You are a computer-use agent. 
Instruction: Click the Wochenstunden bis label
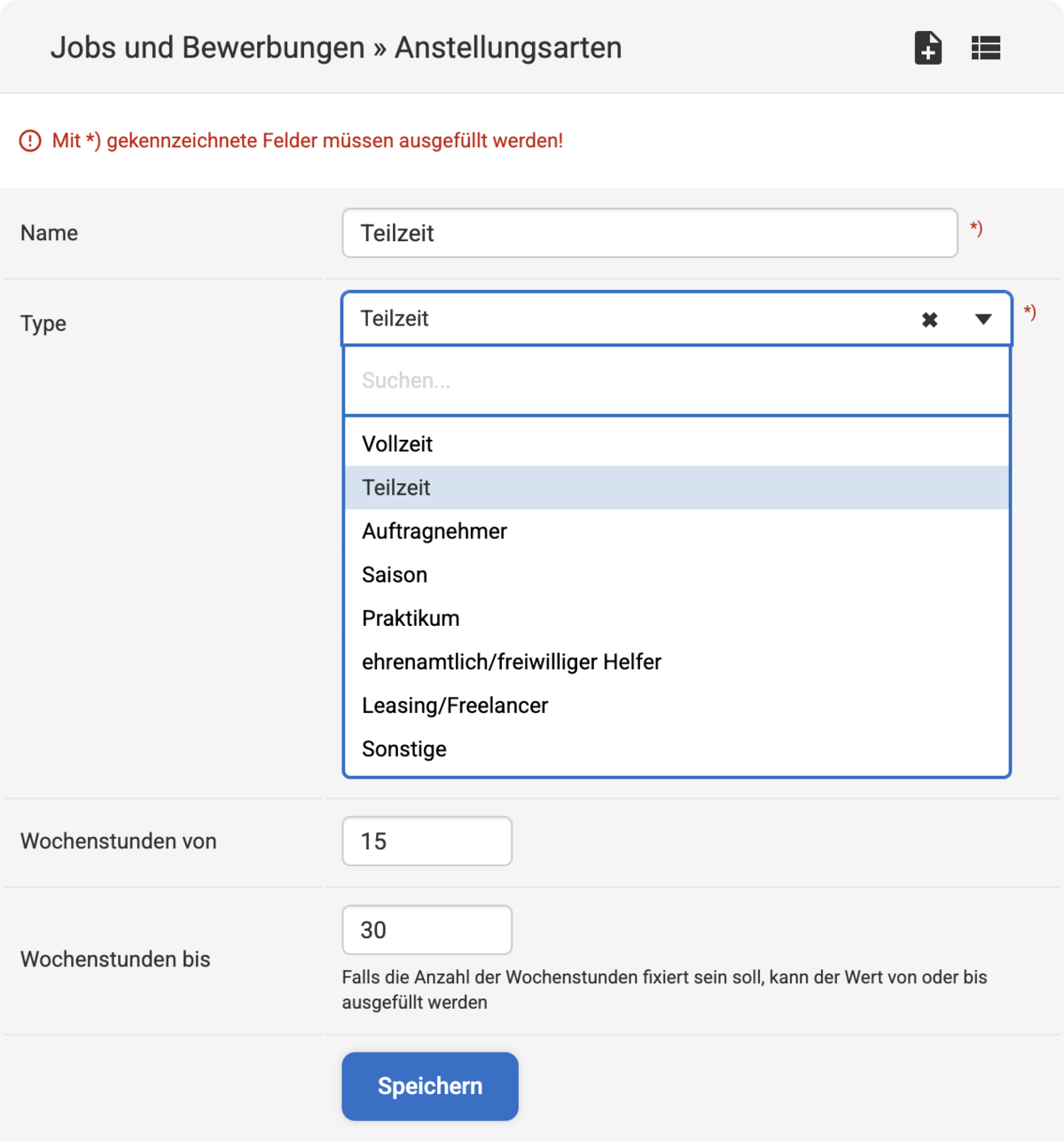click(115, 959)
